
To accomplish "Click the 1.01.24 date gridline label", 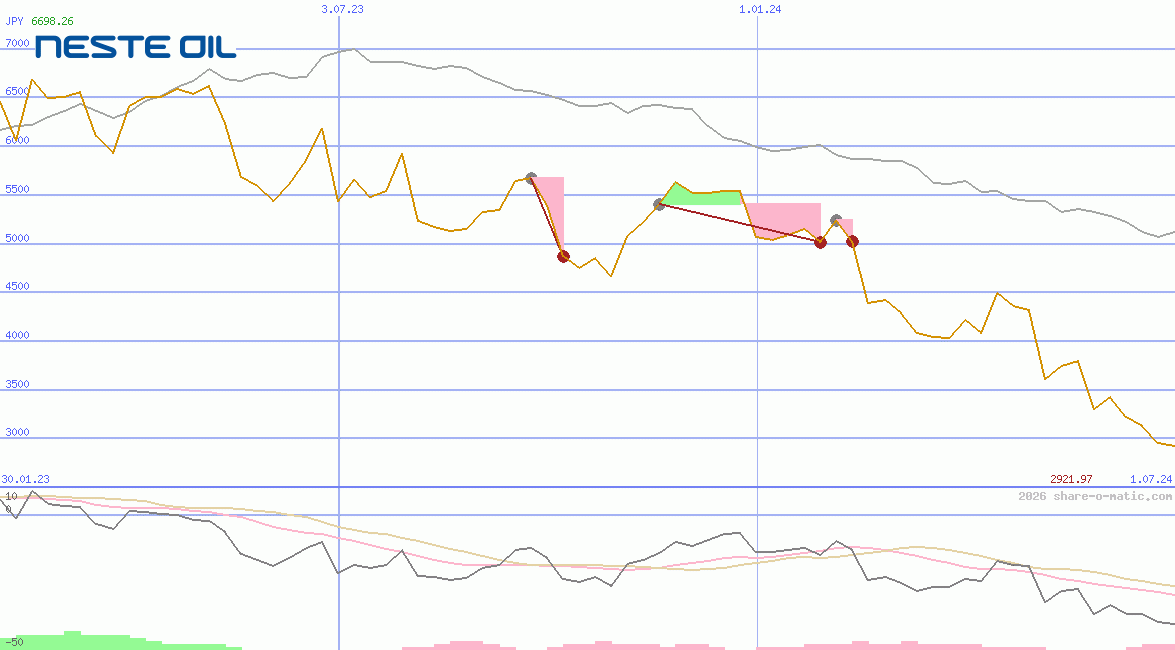I will point(758,9).
